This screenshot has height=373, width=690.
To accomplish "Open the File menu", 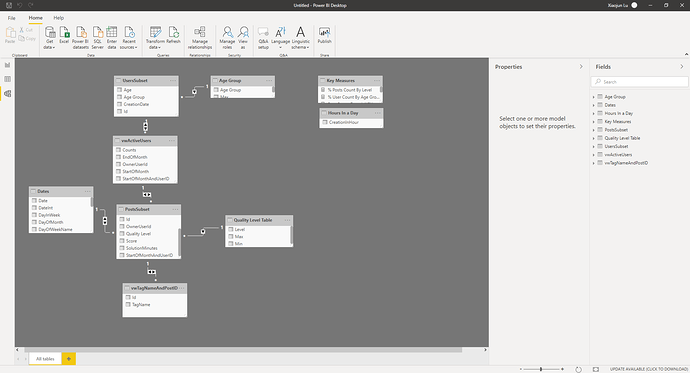I will point(11,18).
